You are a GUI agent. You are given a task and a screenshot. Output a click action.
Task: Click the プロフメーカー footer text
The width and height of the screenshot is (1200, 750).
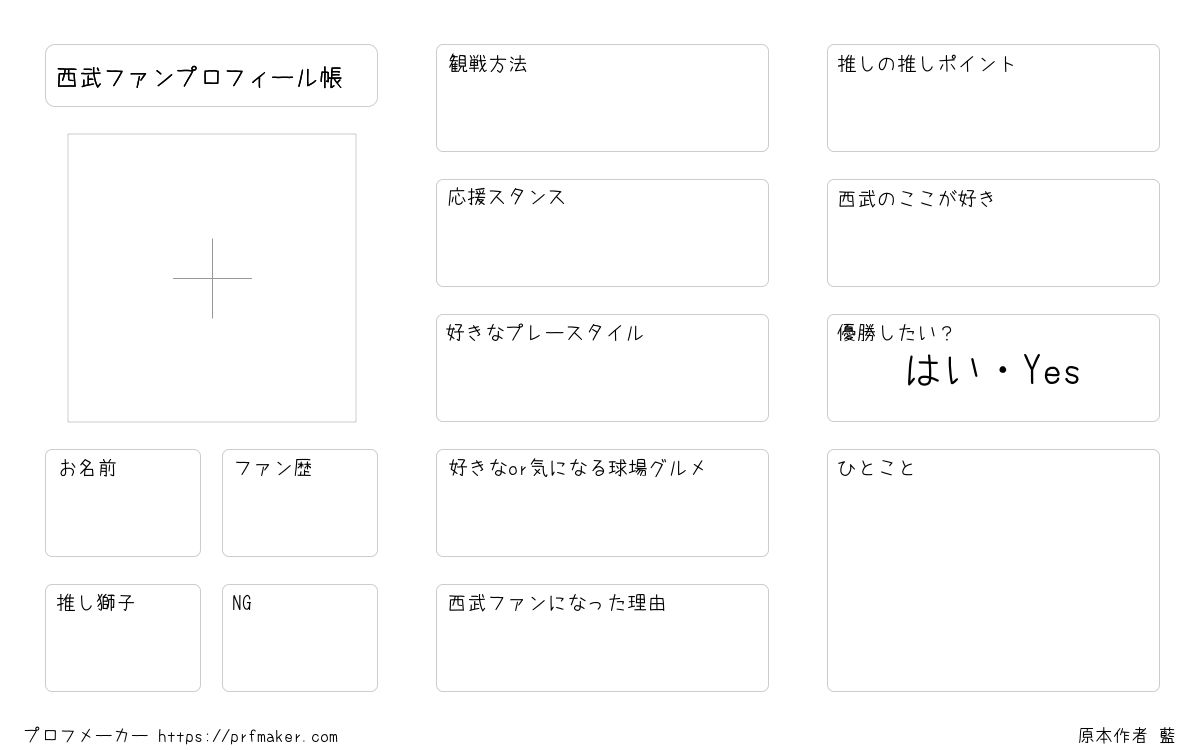(x=86, y=736)
